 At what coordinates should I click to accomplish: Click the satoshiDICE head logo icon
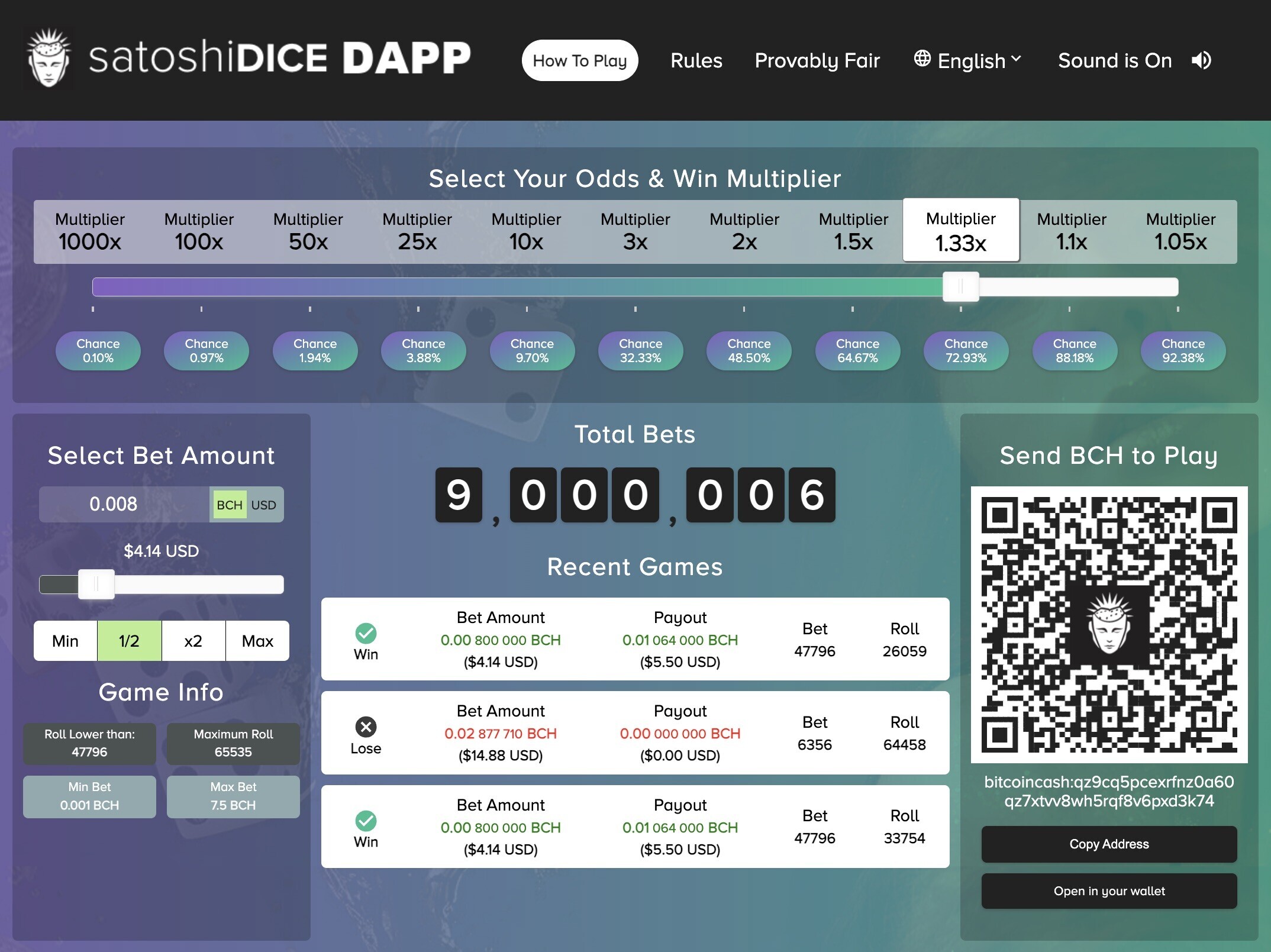pos(49,58)
